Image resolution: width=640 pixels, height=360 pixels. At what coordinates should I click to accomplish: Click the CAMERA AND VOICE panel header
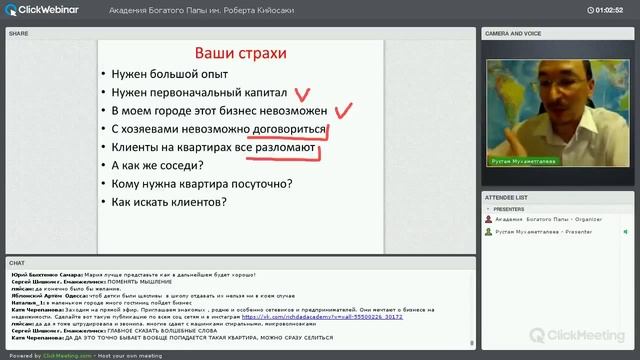[558, 33]
